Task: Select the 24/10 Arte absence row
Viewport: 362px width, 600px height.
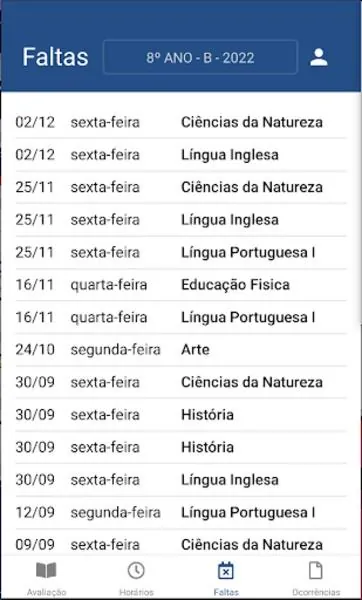Action: (x=181, y=350)
